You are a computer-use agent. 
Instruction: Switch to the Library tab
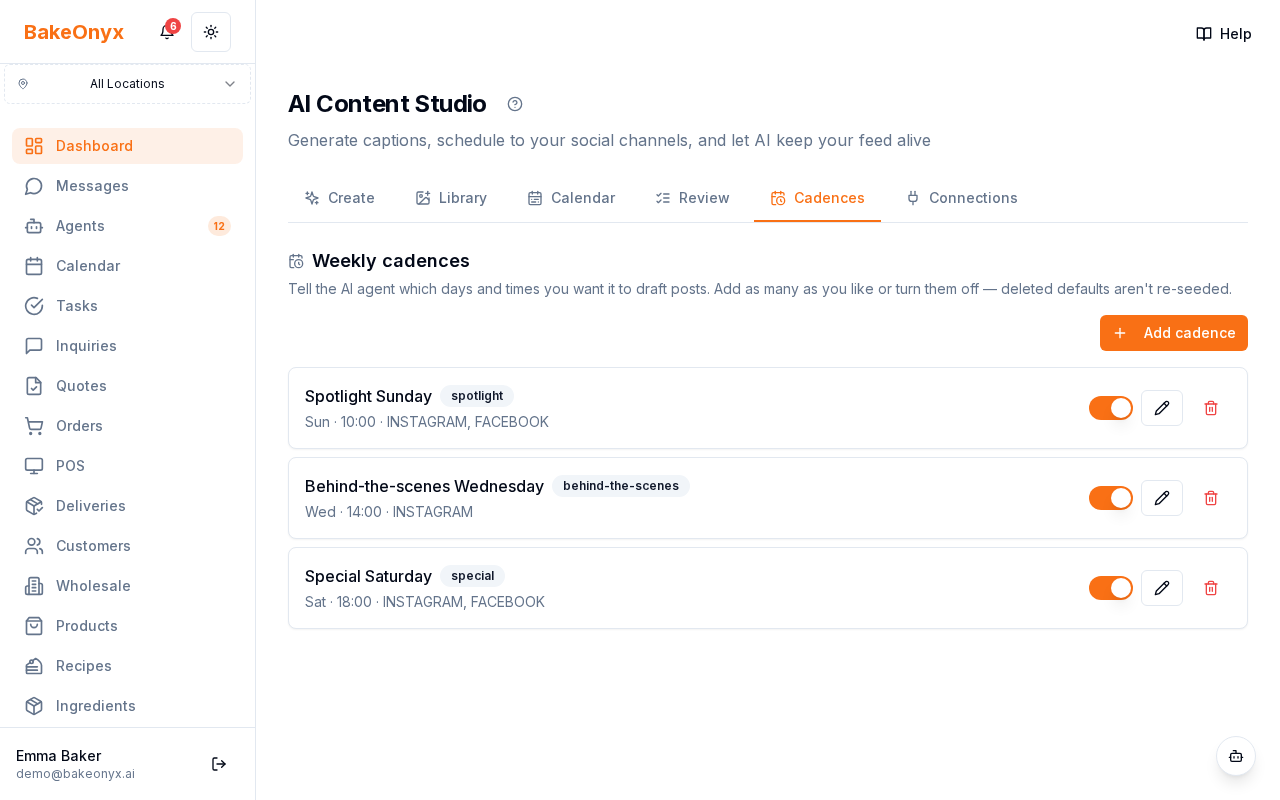[451, 198]
